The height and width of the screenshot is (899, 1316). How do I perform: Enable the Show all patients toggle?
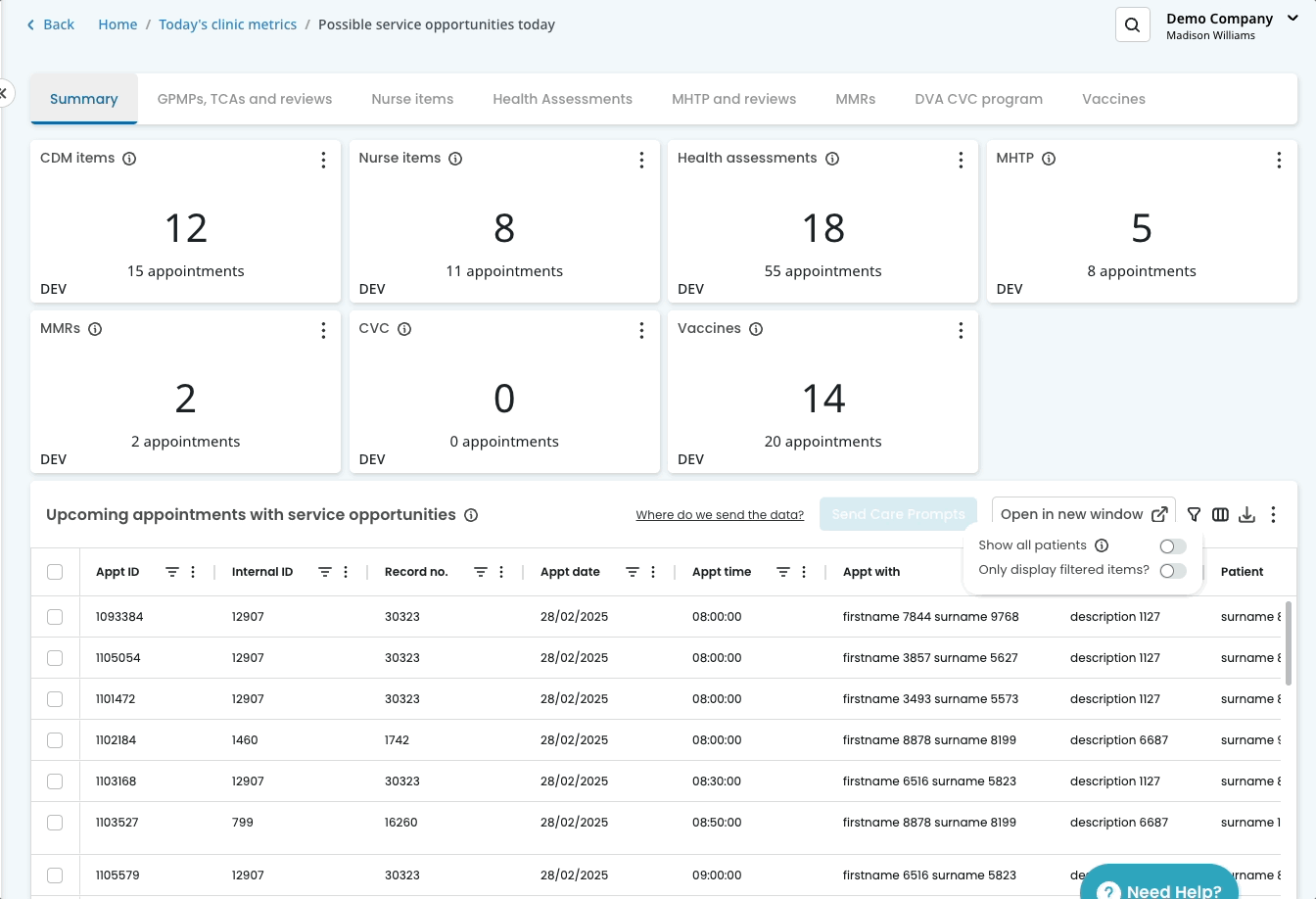point(1172,546)
